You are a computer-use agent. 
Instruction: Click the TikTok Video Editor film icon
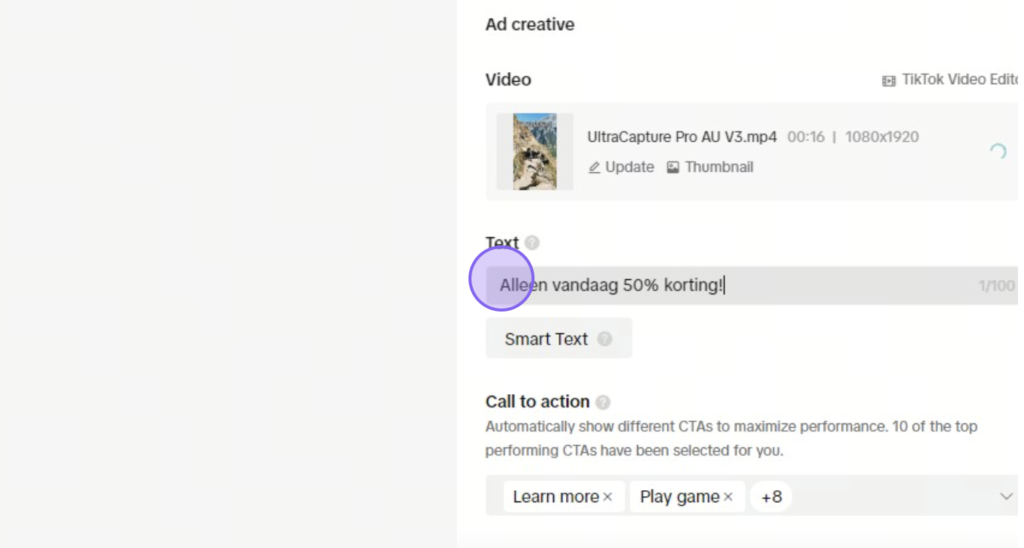pos(889,81)
